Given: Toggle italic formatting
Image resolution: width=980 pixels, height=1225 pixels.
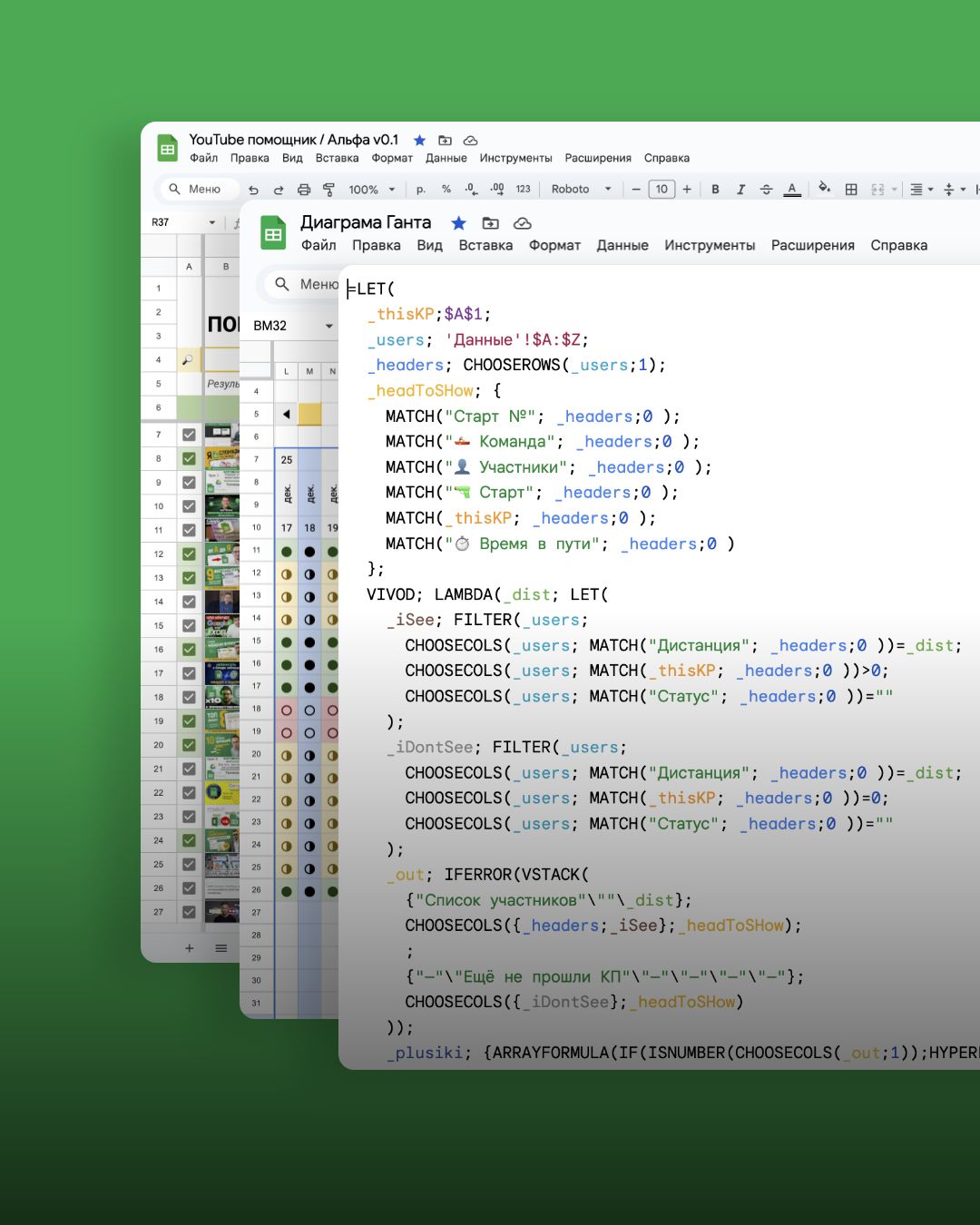Looking at the screenshot, I should pos(740,190).
